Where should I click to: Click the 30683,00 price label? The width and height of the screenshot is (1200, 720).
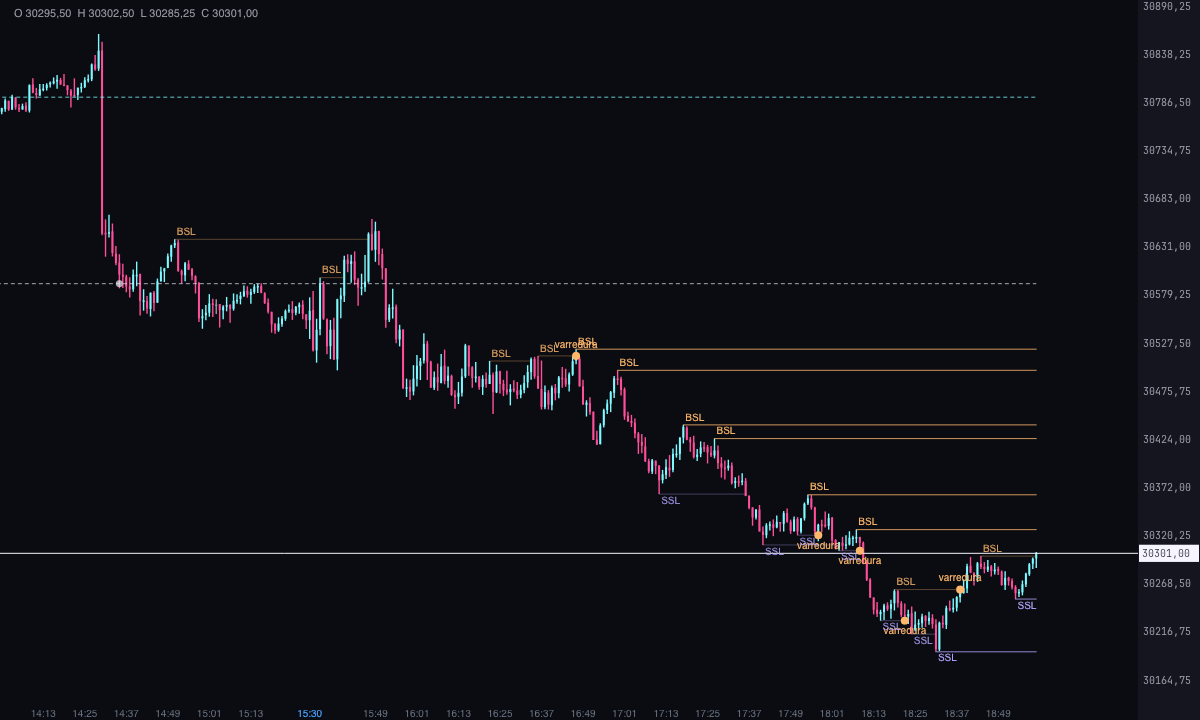pos(1166,198)
